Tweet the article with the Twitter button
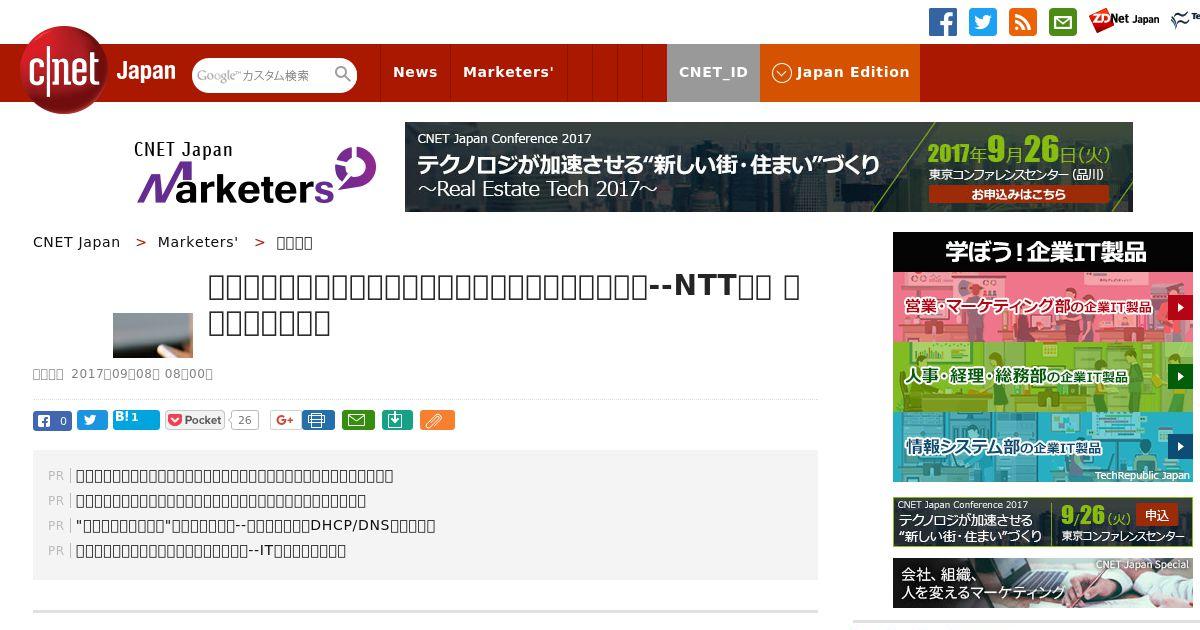 pos(92,421)
